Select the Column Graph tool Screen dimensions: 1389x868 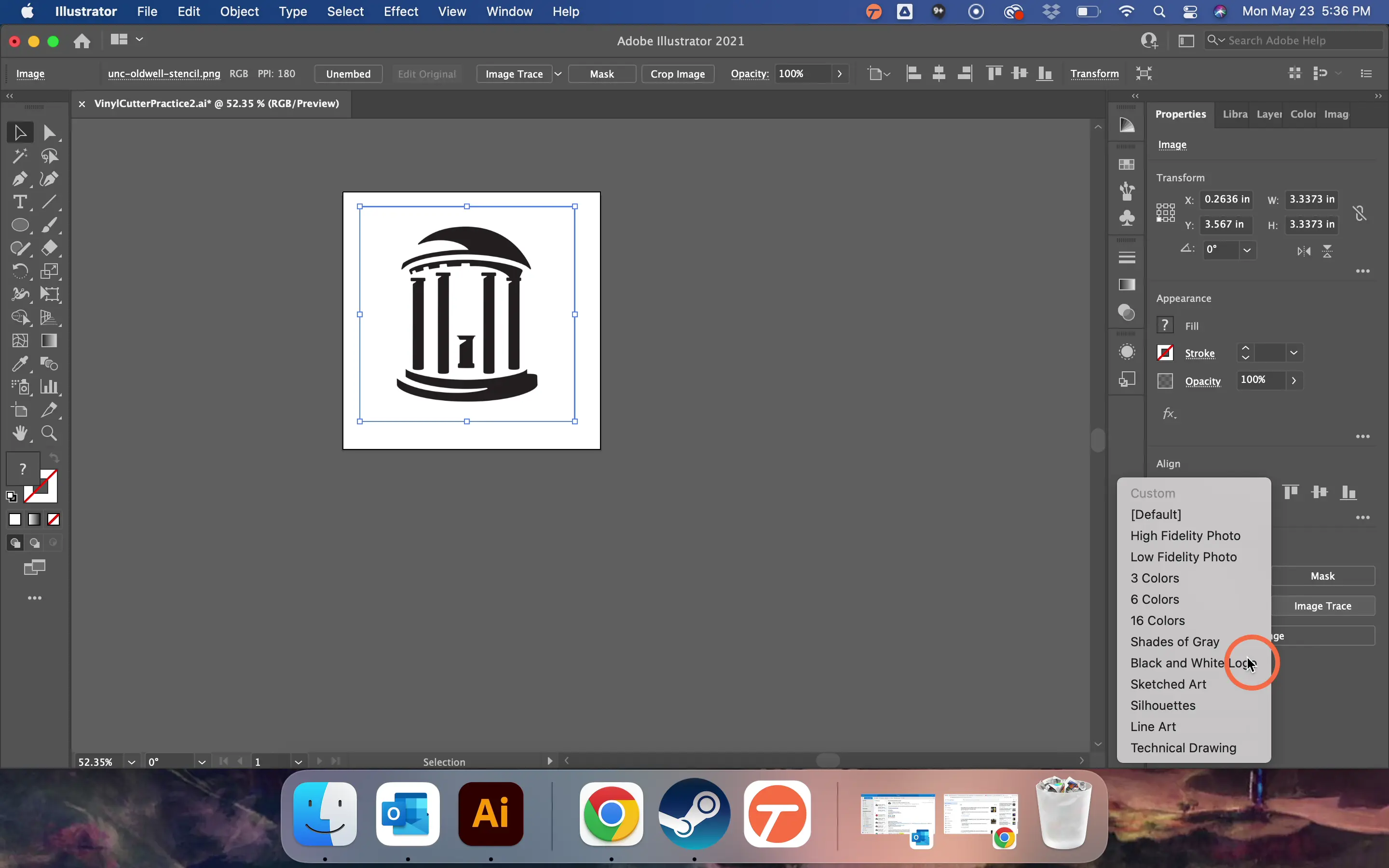pyautogui.click(x=50, y=388)
